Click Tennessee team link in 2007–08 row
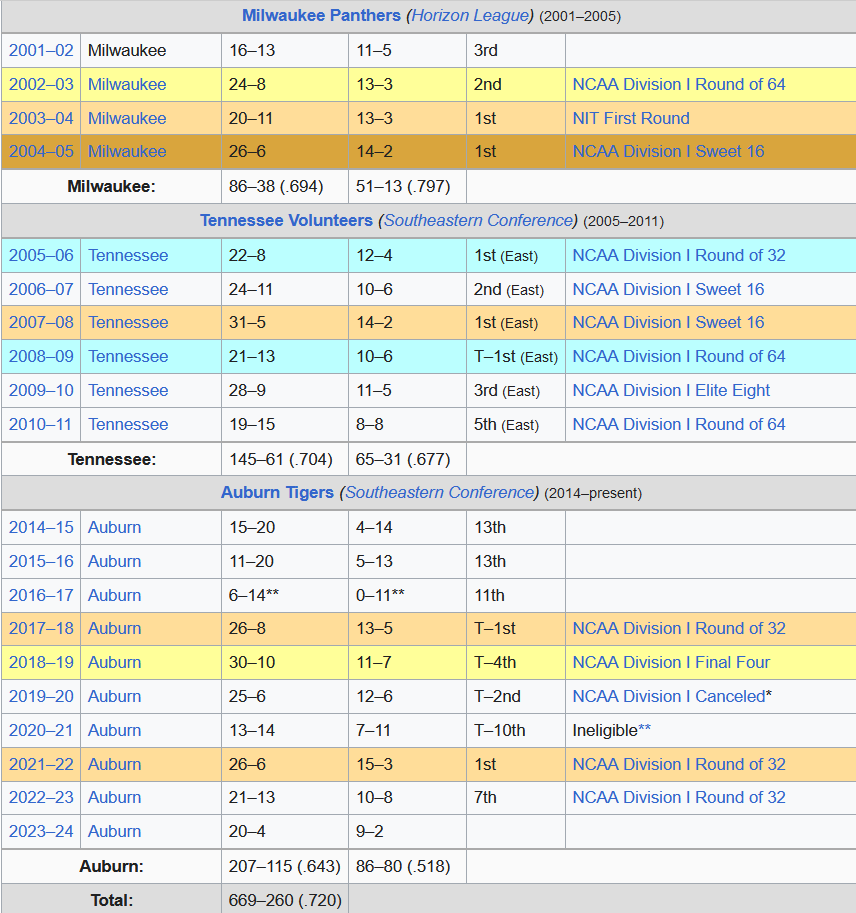The width and height of the screenshot is (856, 913). pos(128,323)
